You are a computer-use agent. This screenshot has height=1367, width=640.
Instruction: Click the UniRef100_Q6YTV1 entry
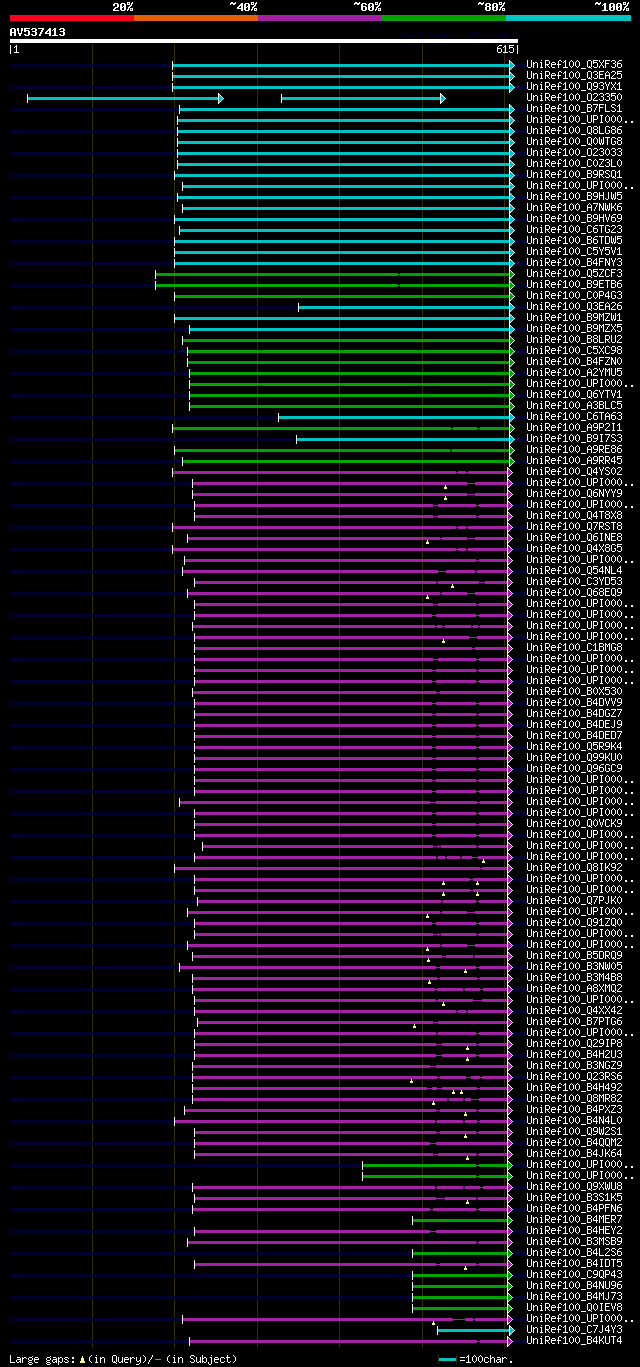click(x=574, y=394)
